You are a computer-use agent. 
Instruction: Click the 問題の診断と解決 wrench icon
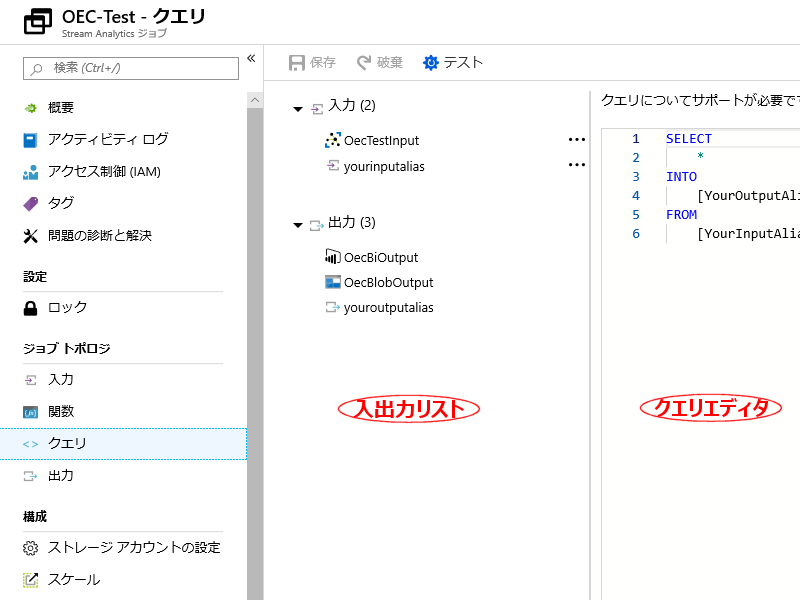(31, 236)
